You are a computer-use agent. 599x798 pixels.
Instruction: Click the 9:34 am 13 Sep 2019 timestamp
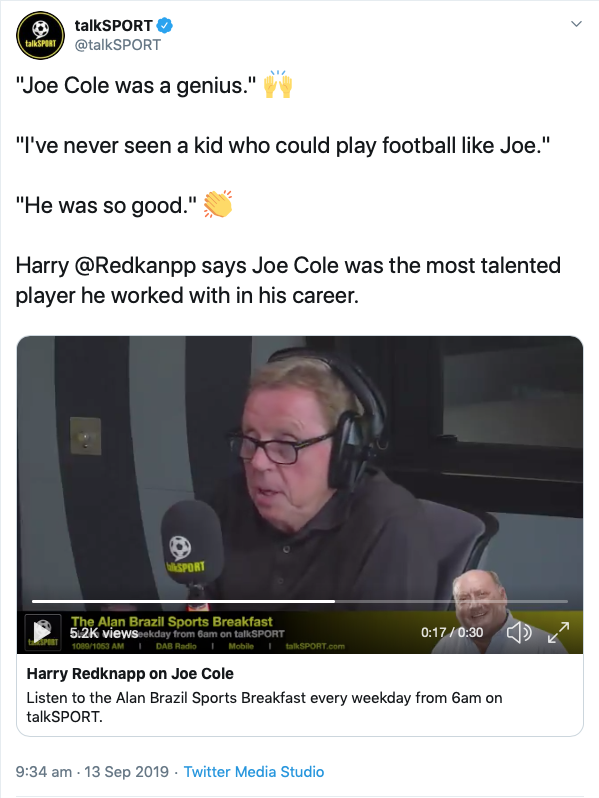(92, 772)
